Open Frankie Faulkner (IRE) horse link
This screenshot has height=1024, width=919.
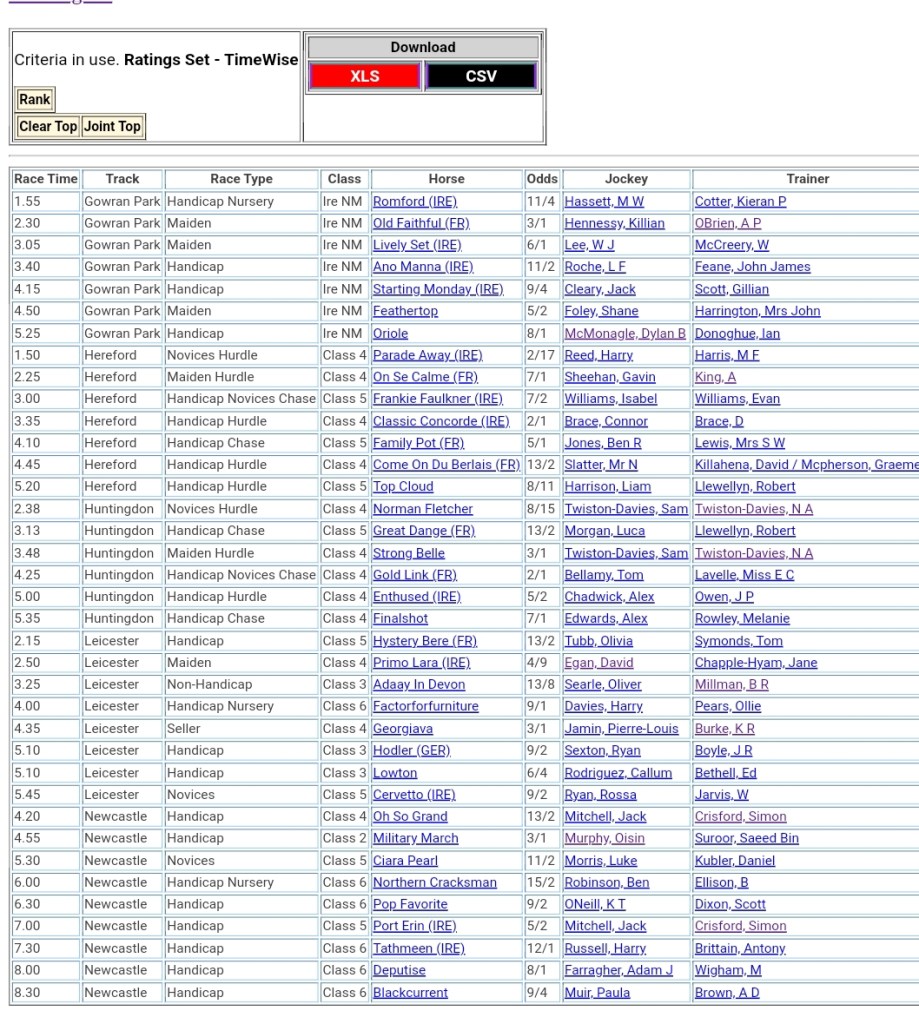(x=437, y=399)
